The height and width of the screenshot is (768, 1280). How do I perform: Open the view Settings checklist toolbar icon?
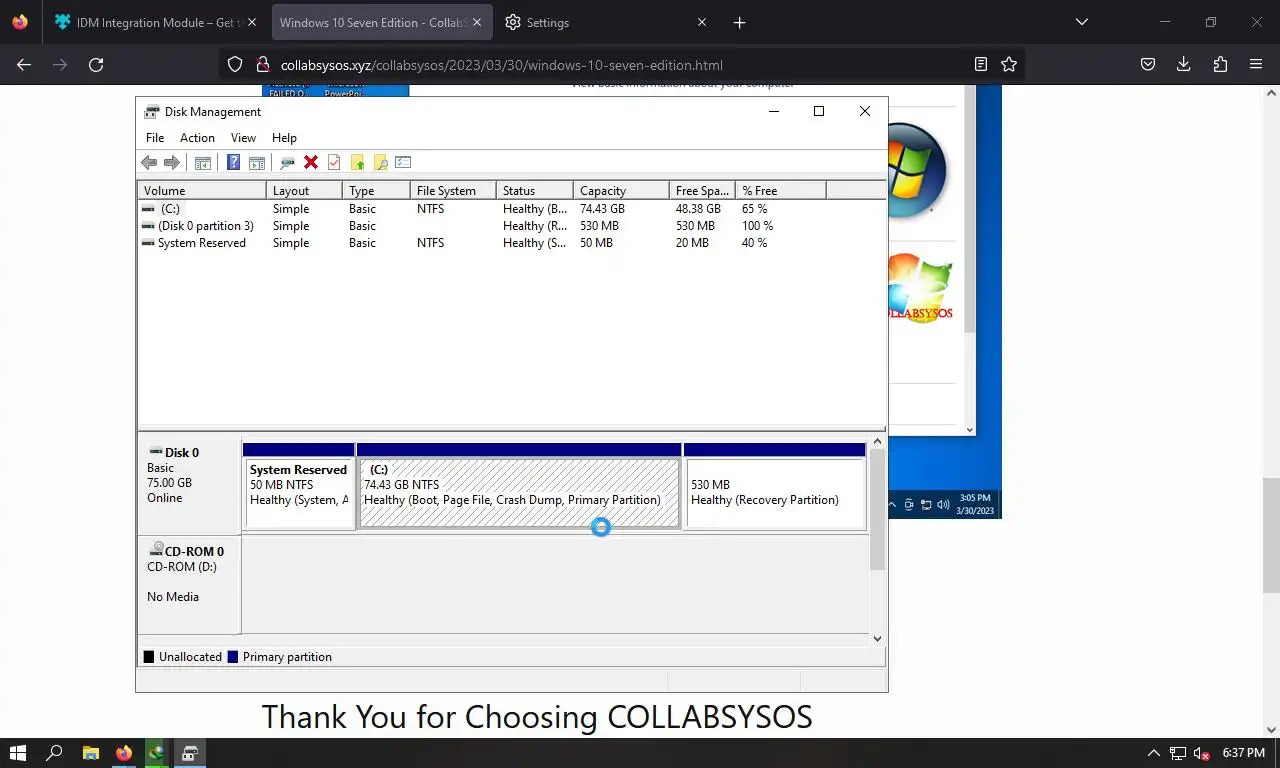tap(403, 162)
